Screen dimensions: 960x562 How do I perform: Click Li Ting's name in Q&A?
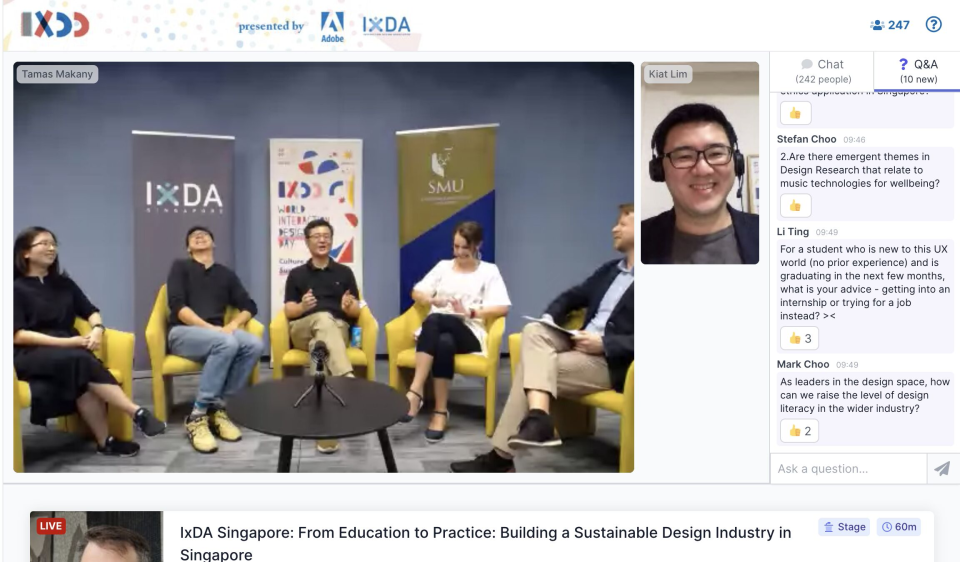pos(793,231)
